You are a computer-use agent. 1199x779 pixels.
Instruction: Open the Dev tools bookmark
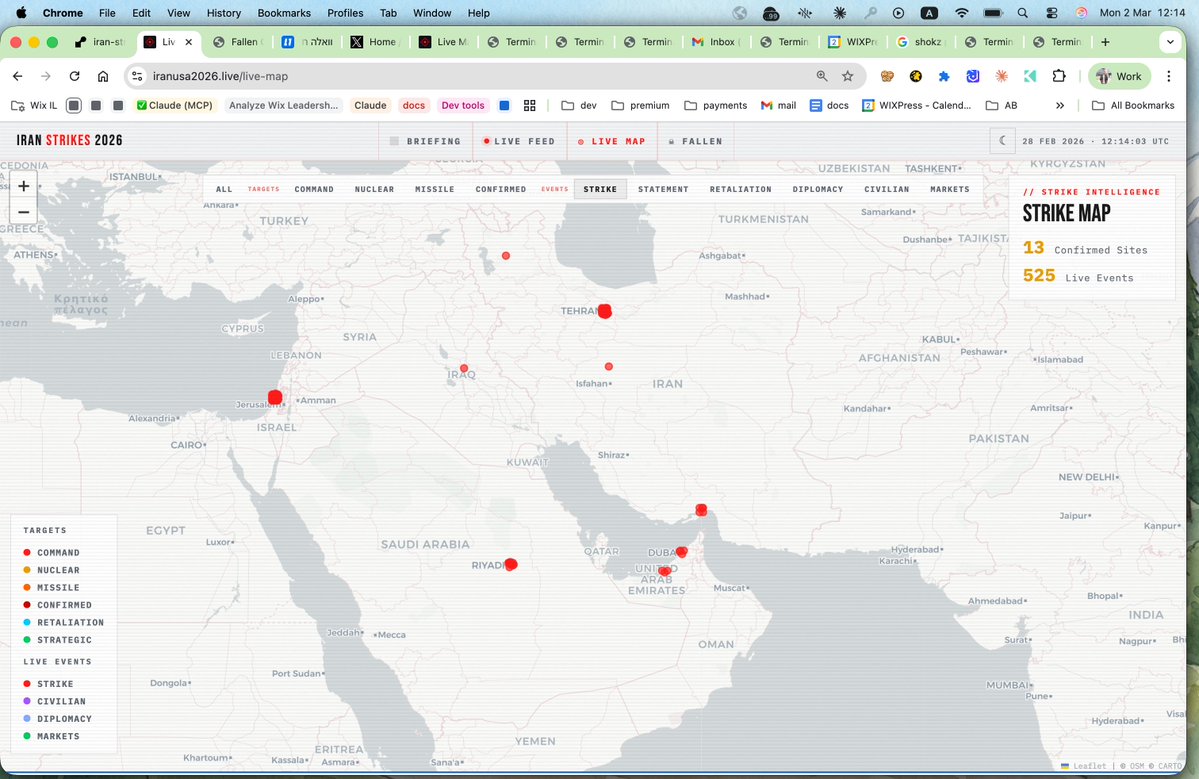[463, 105]
